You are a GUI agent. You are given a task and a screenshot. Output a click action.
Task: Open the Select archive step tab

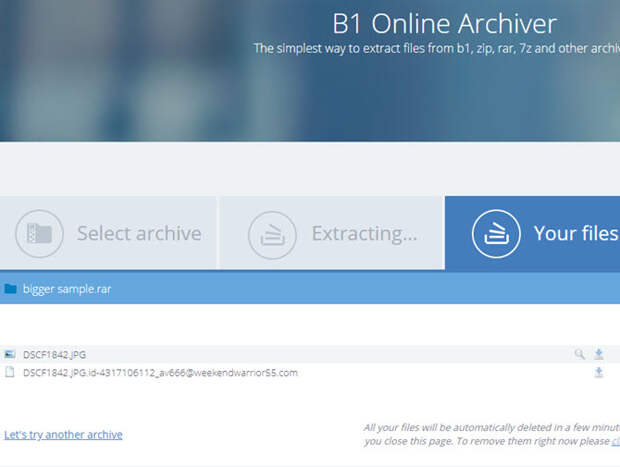tap(108, 233)
